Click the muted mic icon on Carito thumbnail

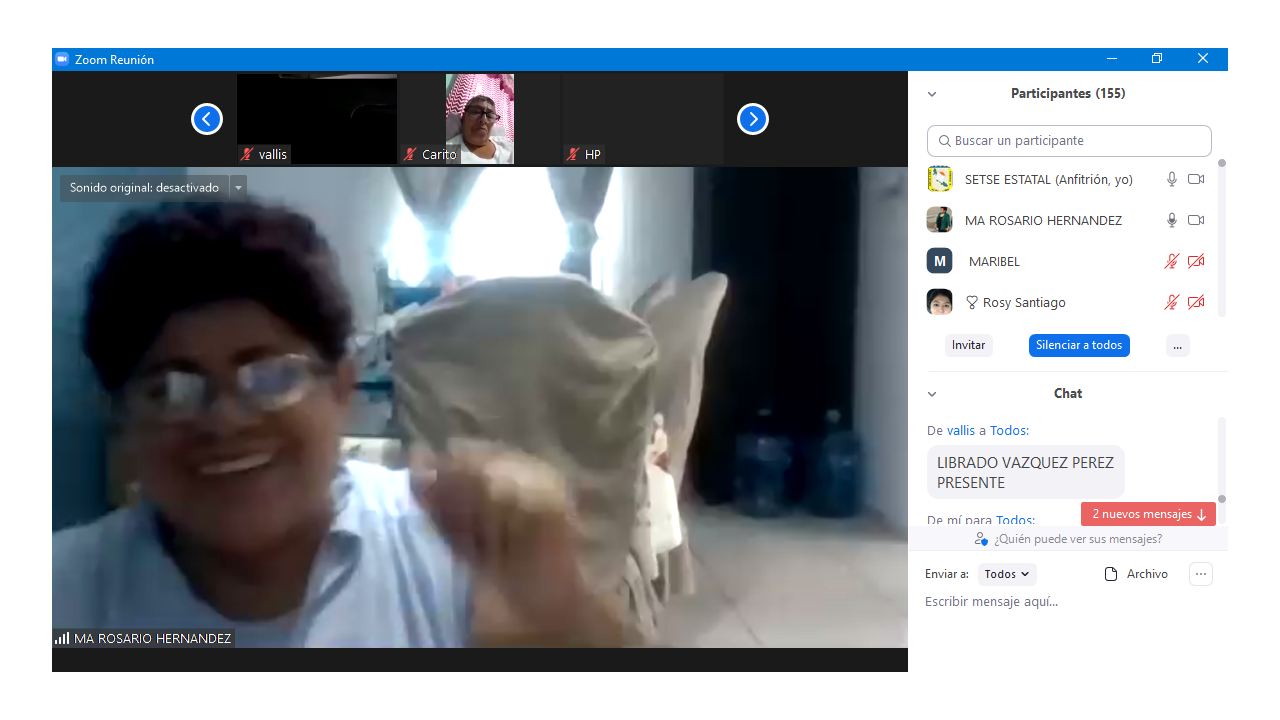(x=410, y=154)
